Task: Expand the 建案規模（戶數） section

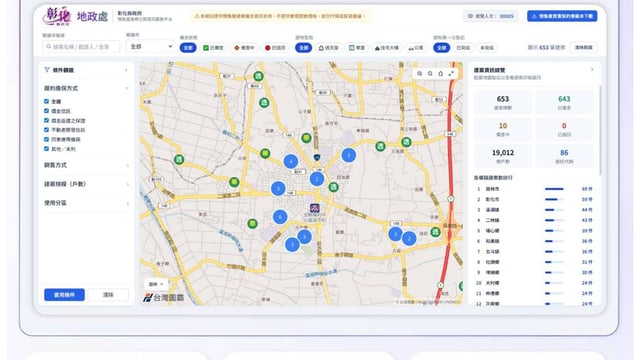Action: click(x=86, y=184)
